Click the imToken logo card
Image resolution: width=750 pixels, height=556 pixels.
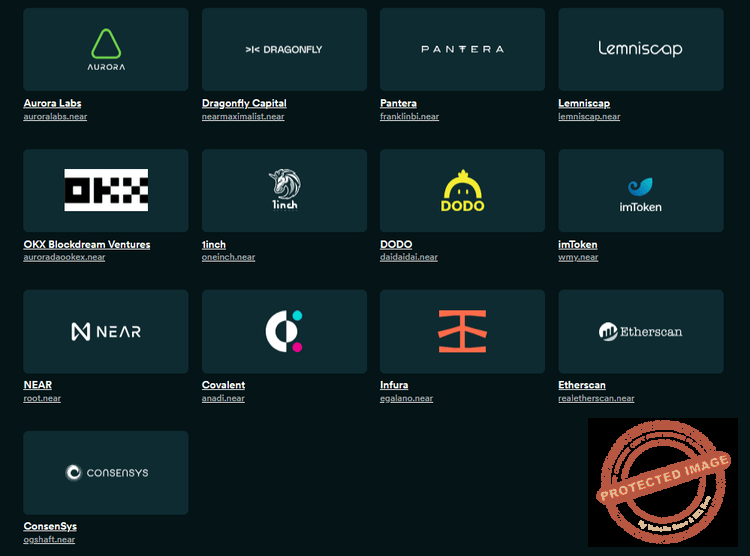click(640, 190)
